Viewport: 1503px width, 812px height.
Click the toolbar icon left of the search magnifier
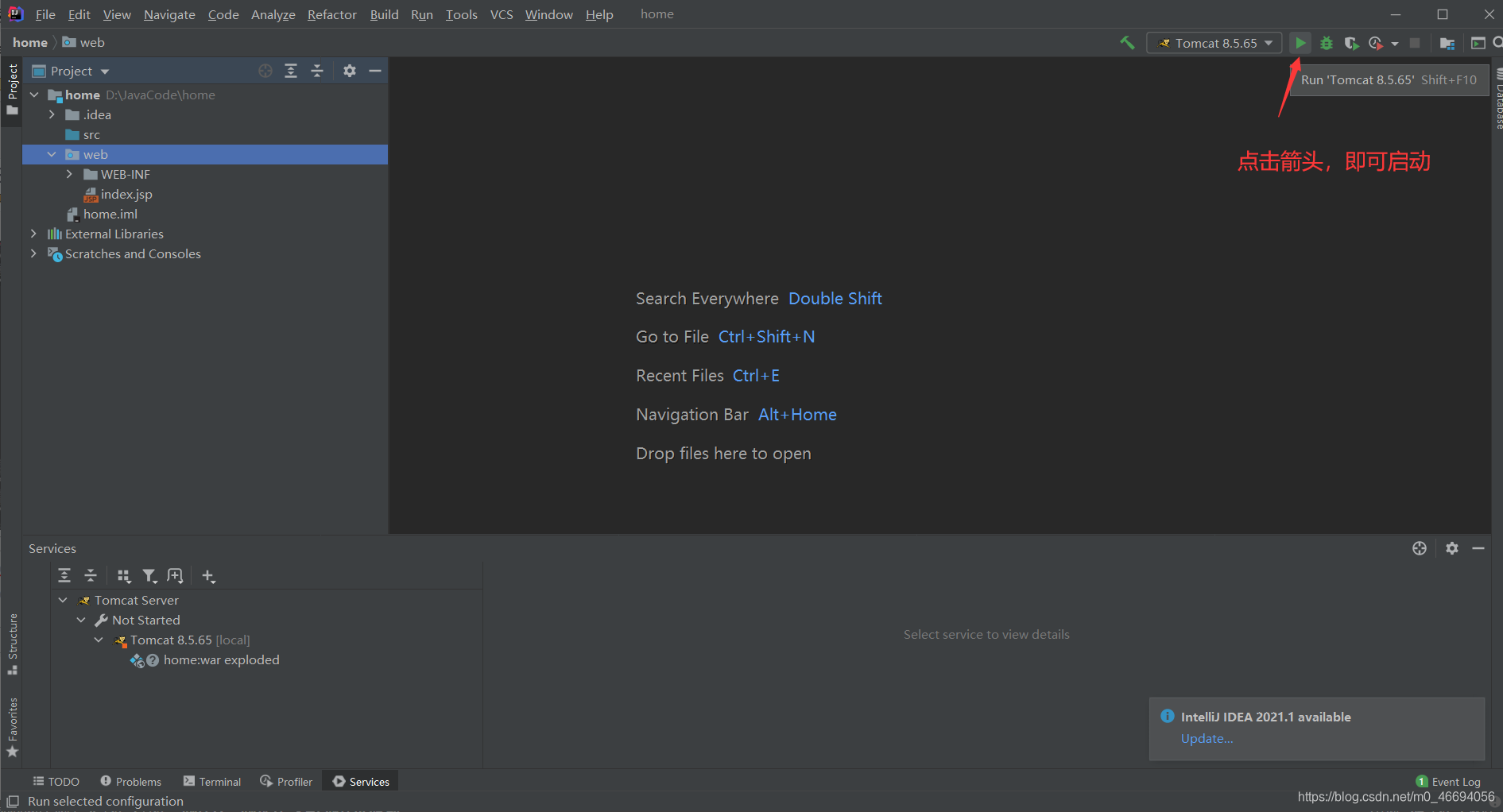click(x=1478, y=43)
